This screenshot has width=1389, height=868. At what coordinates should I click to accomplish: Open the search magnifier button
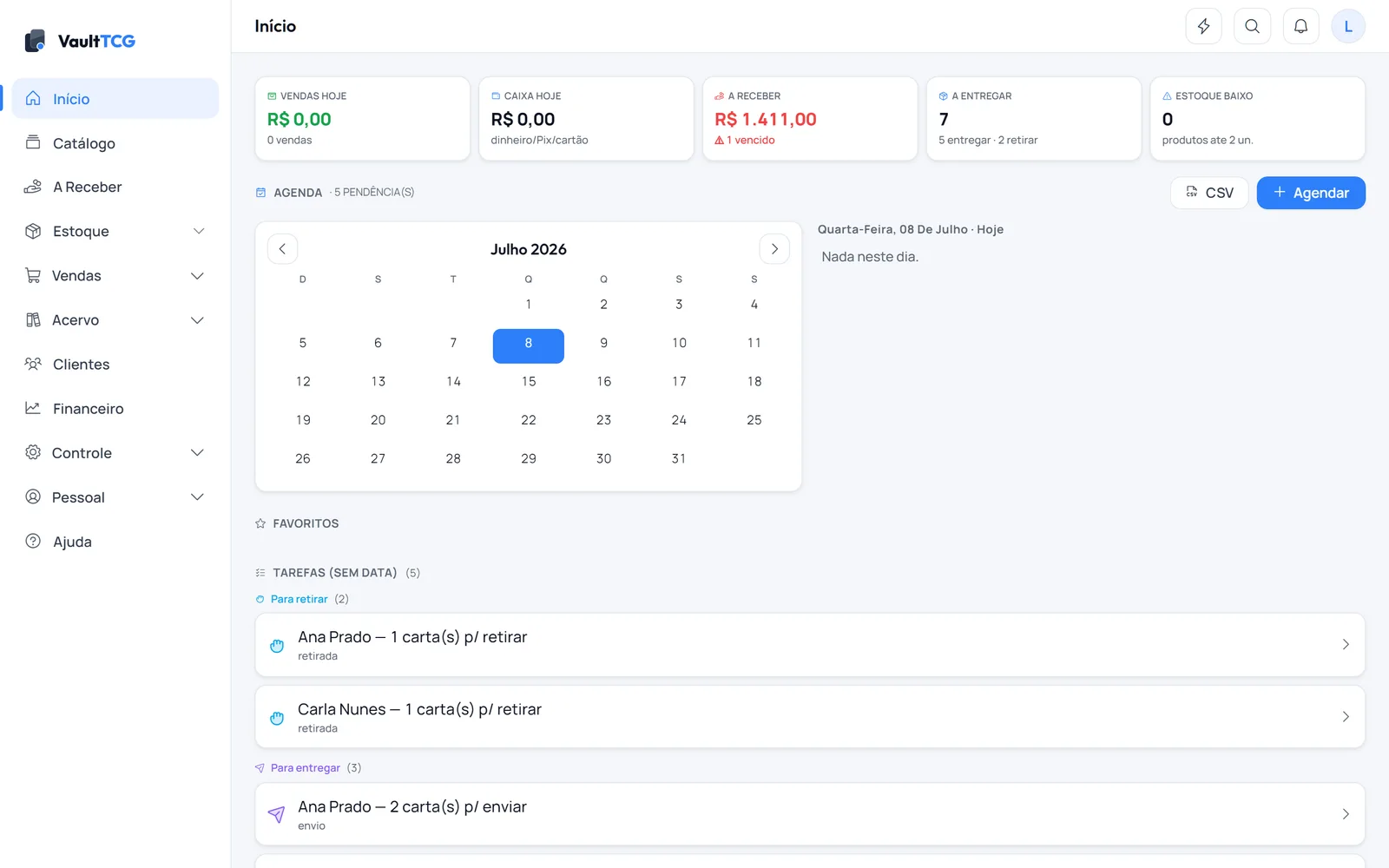tap(1252, 26)
